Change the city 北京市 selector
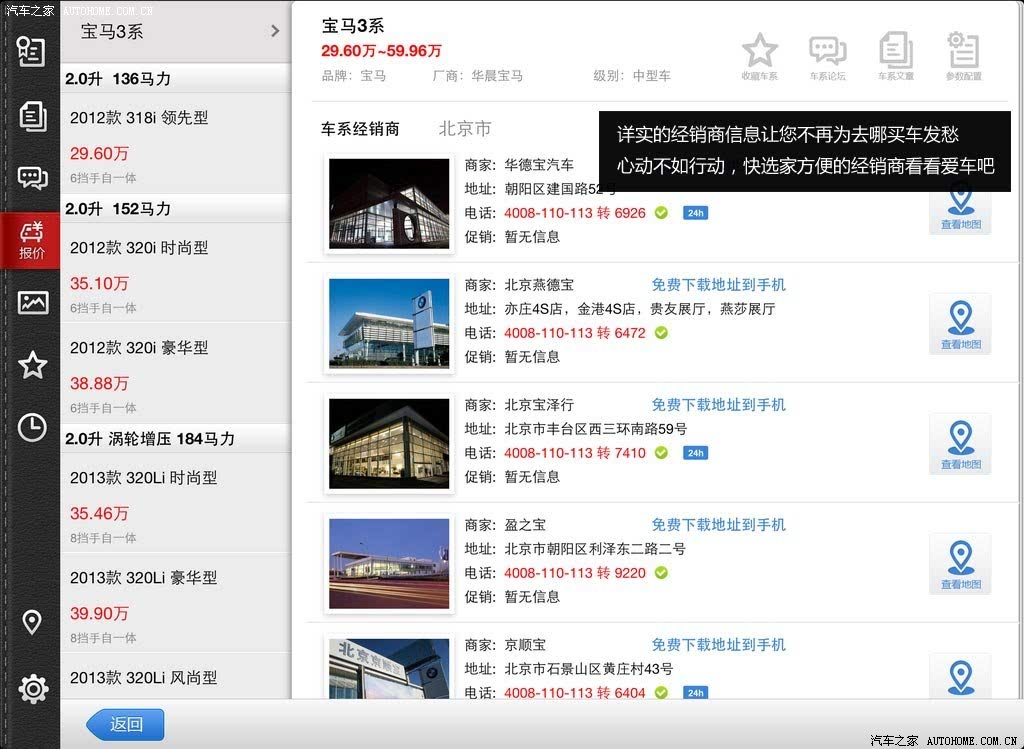The height and width of the screenshot is (749, 1024). [465, 129]
